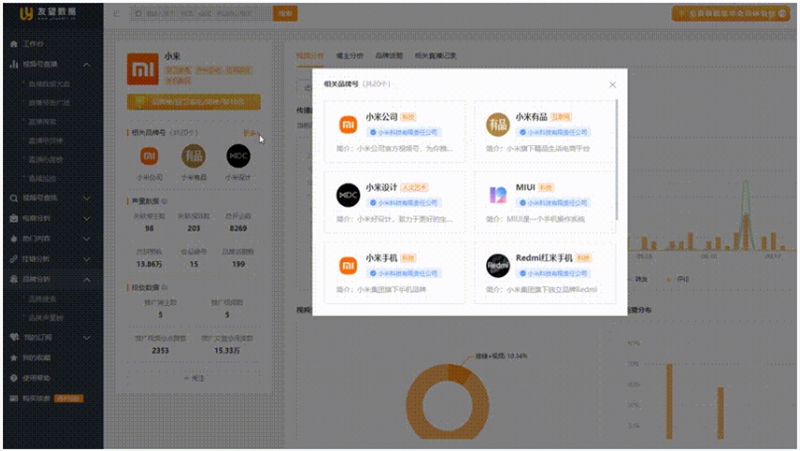Image resolution: width=800 pixels, height=451 pixels.
Task: Expand the 电商分析 sidebar section
Action: point(87,218)
